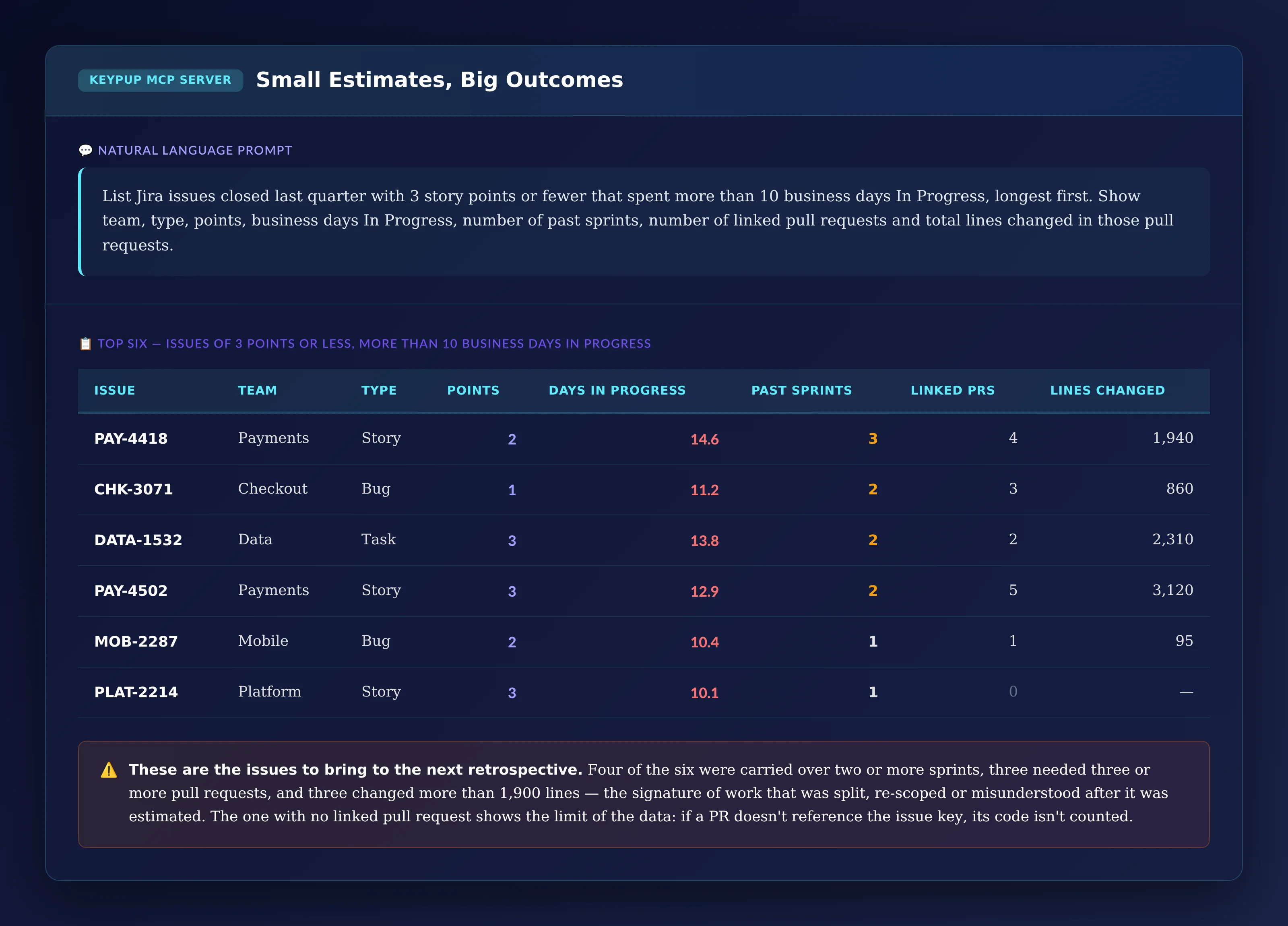Select the Small Estimates, Big Outcomes title

(440, 80)
